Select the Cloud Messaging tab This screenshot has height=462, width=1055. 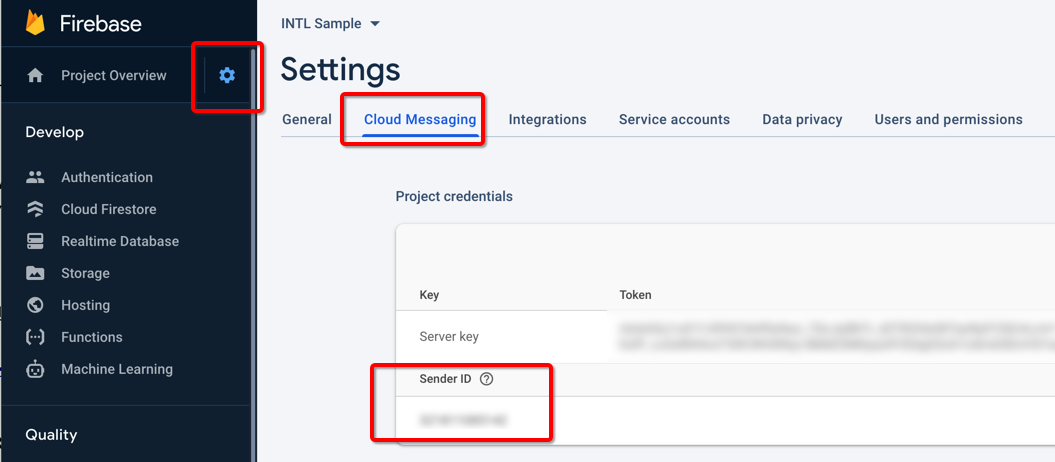tap(419, 119)
